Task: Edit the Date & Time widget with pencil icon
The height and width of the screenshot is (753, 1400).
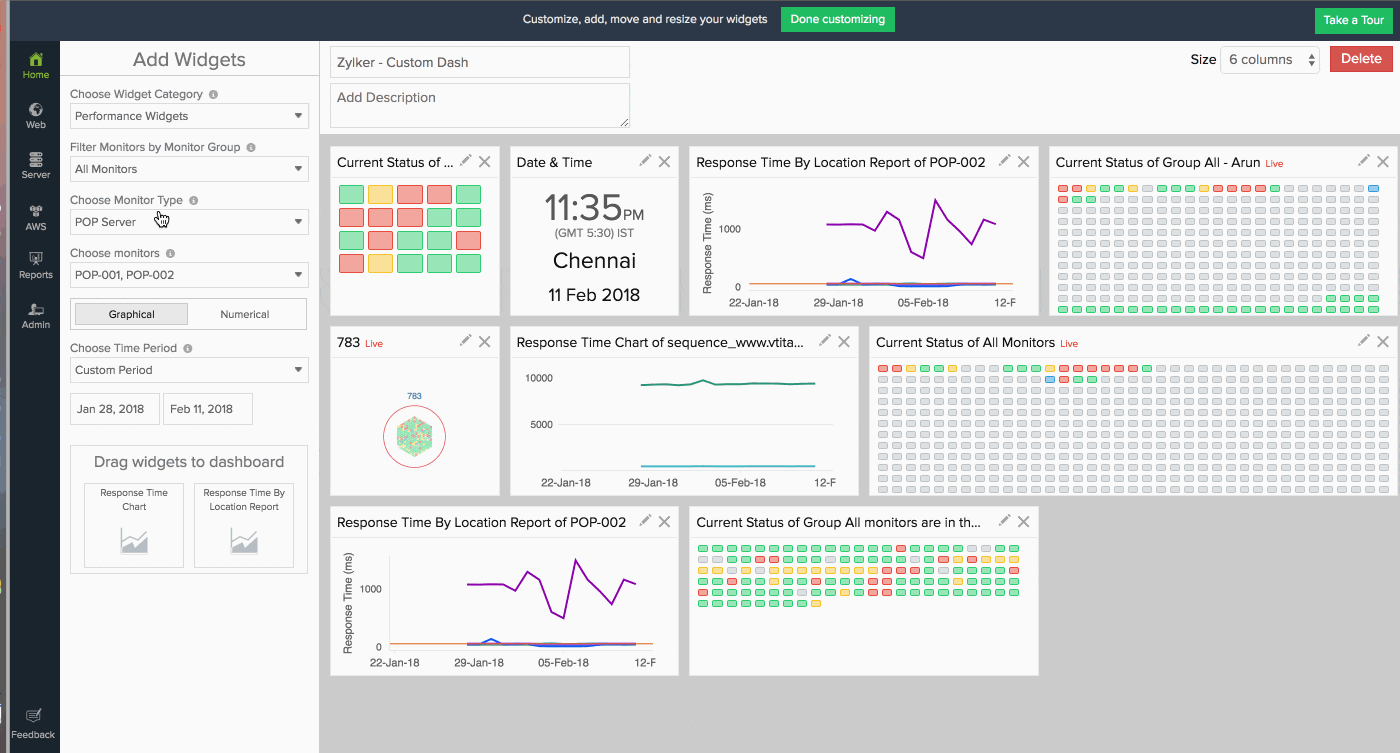Action: [645, 161]
